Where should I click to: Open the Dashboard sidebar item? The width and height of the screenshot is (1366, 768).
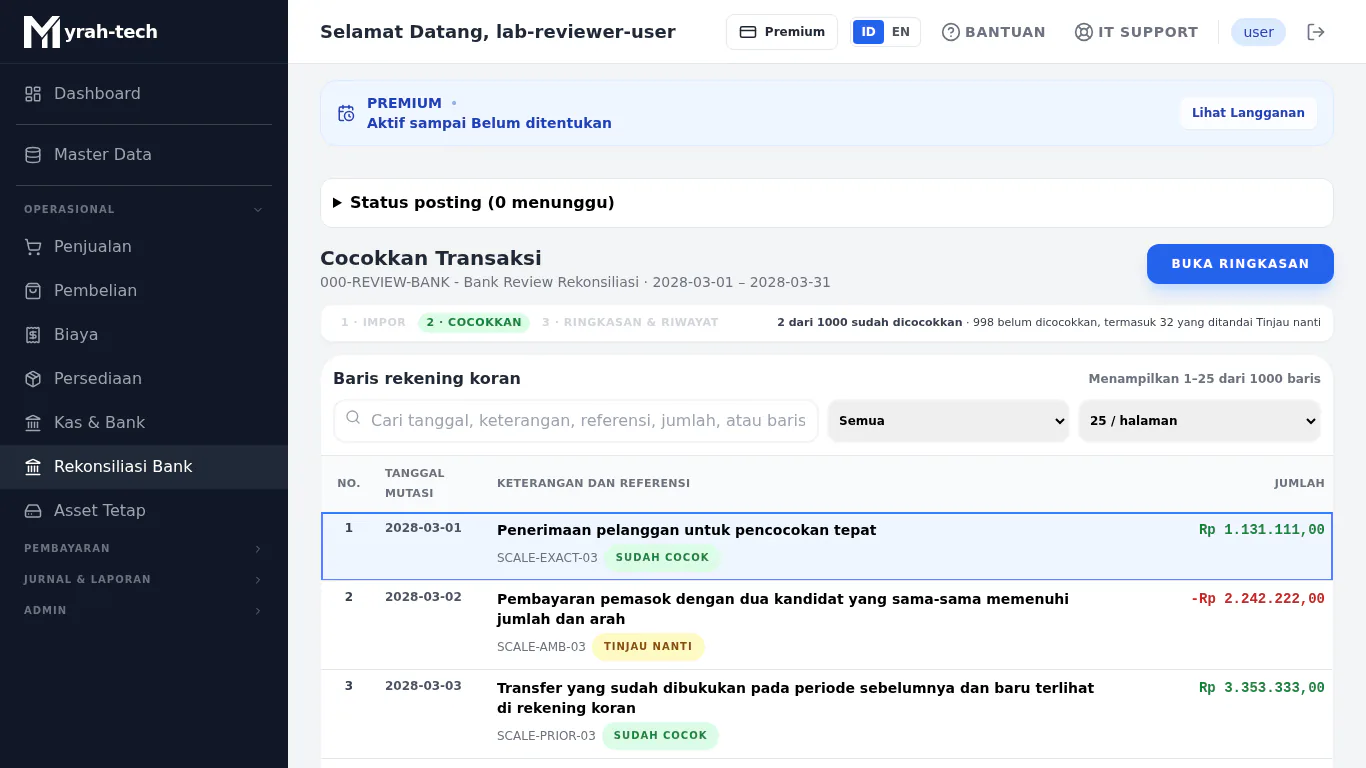coord(144,93)
